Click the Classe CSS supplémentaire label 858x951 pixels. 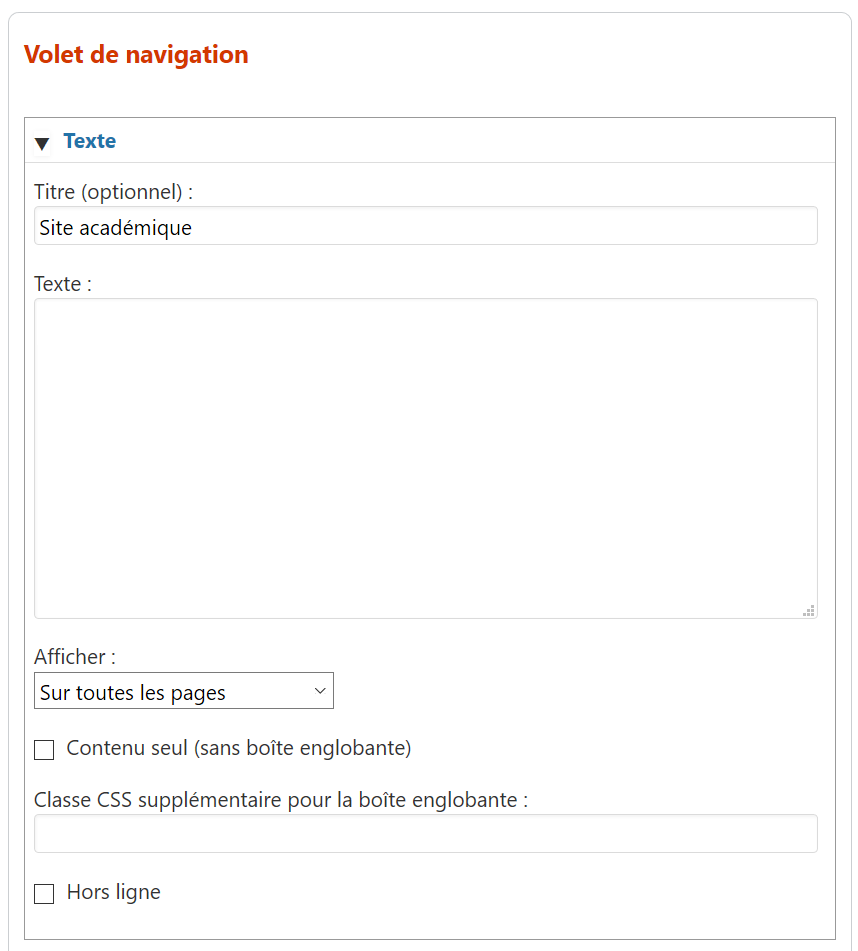(280, 800)
